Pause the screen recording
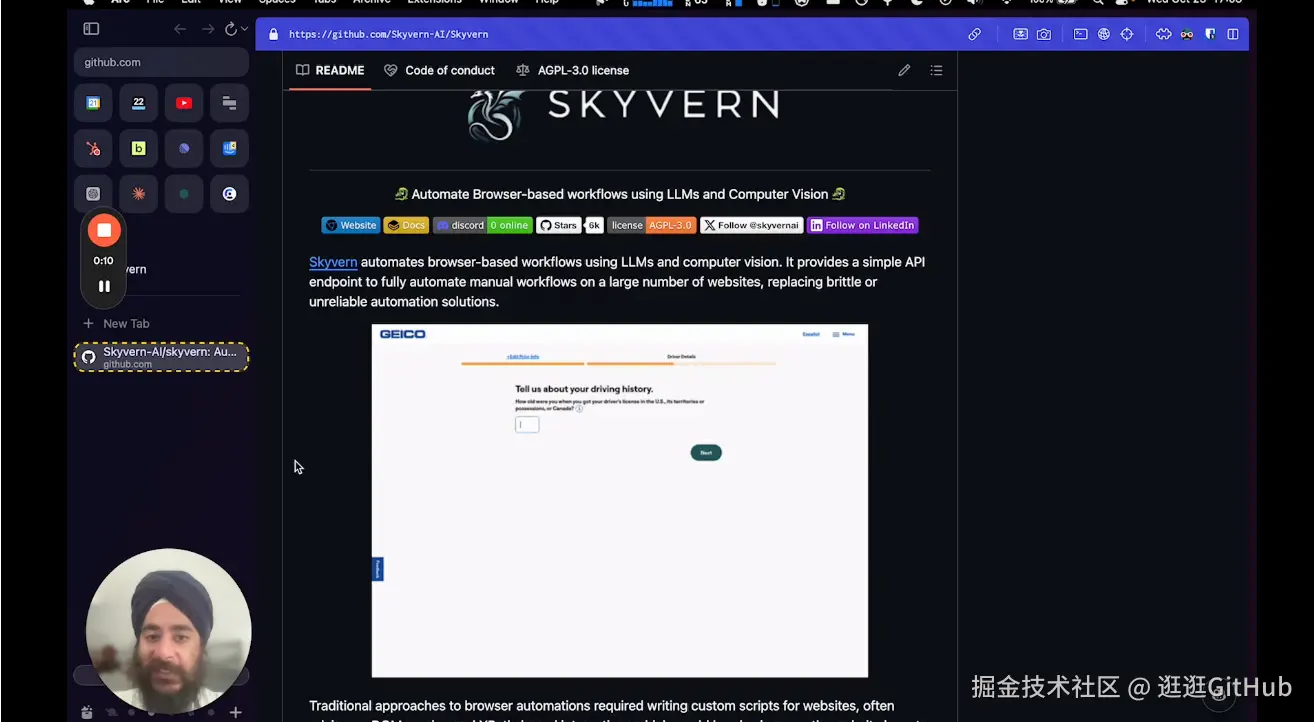1314x722 pixels. point(104,286)
